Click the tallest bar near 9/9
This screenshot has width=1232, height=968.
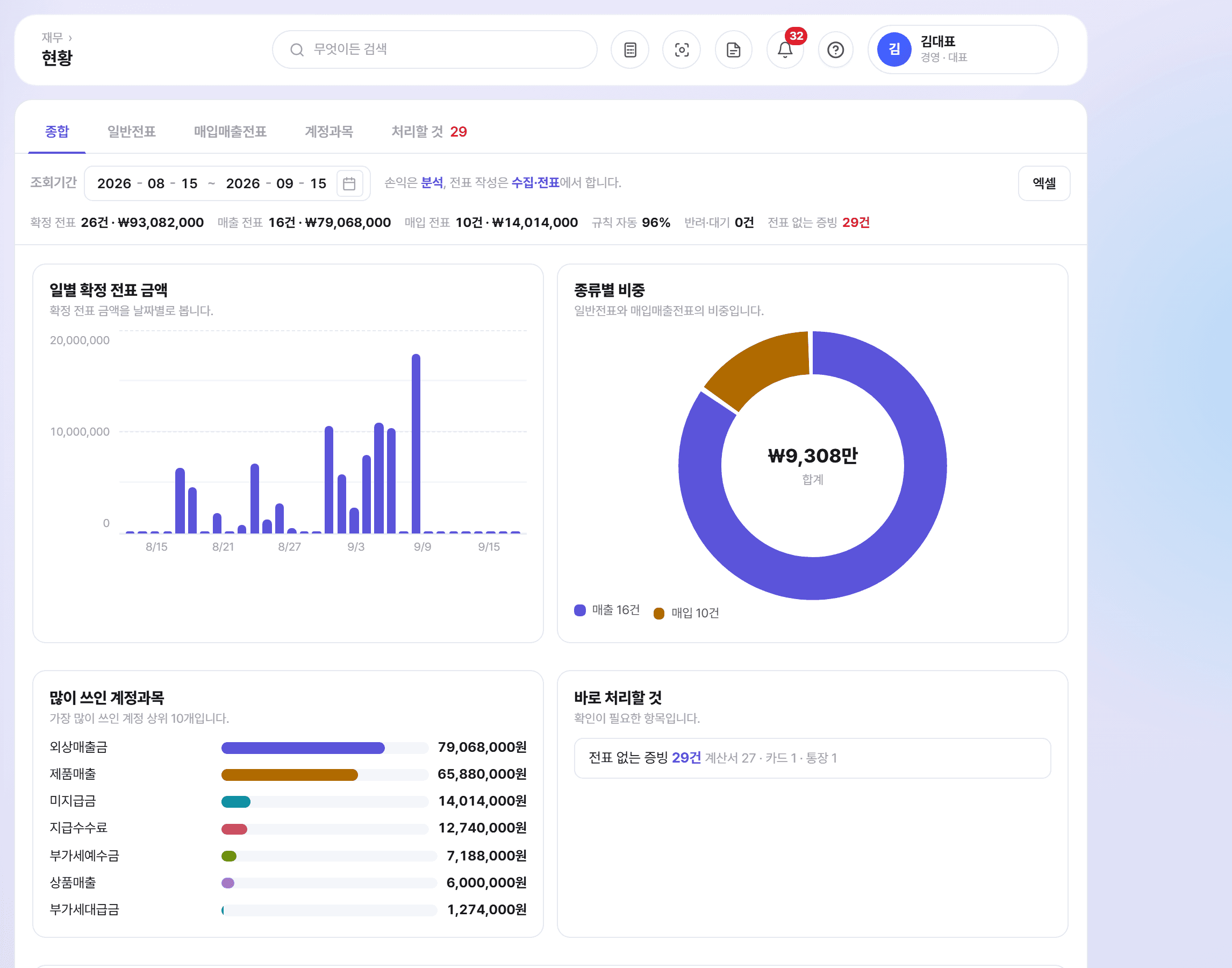[416, 444]
